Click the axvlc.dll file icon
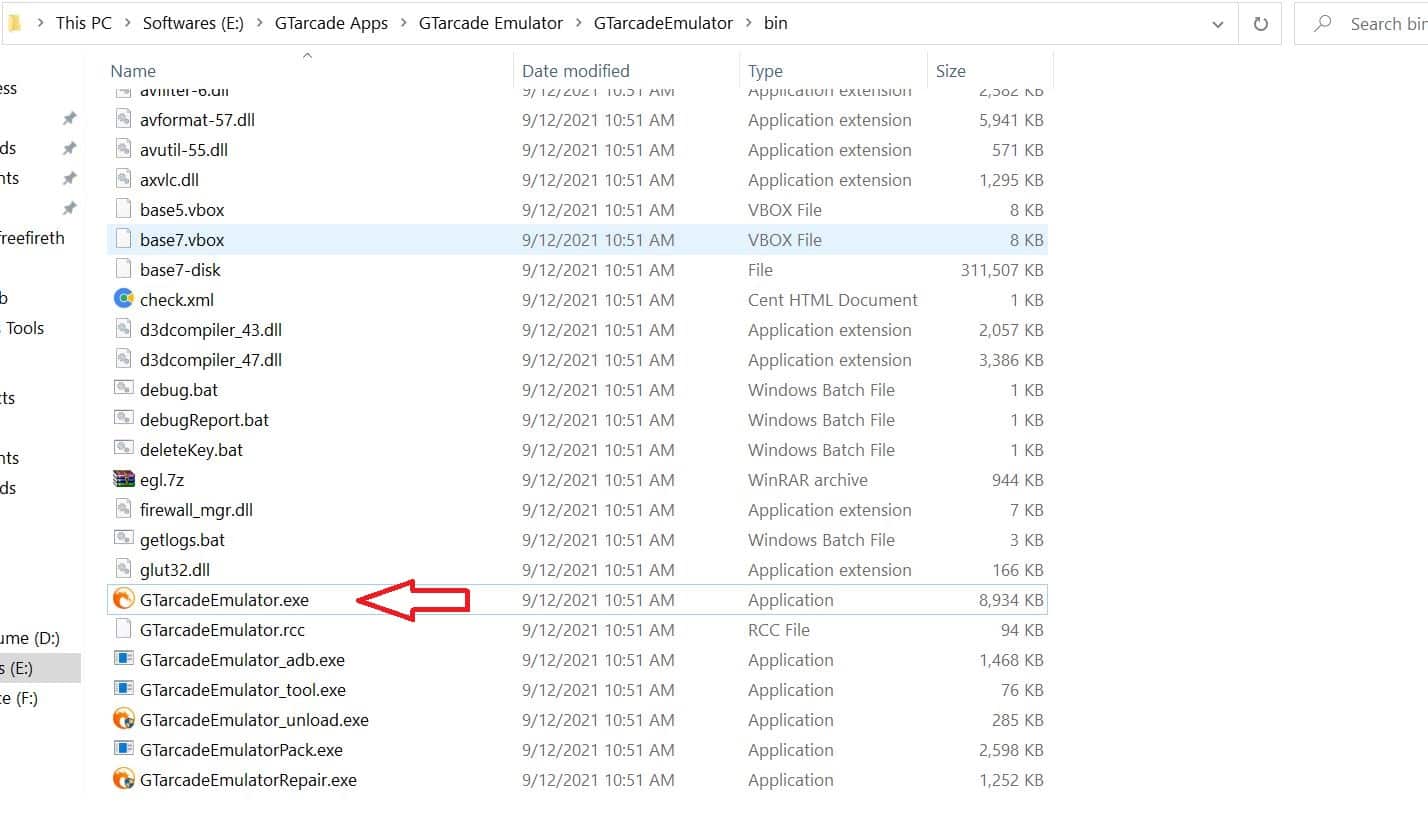This screenshot has width=1428, height=820. tap(124, 180)
